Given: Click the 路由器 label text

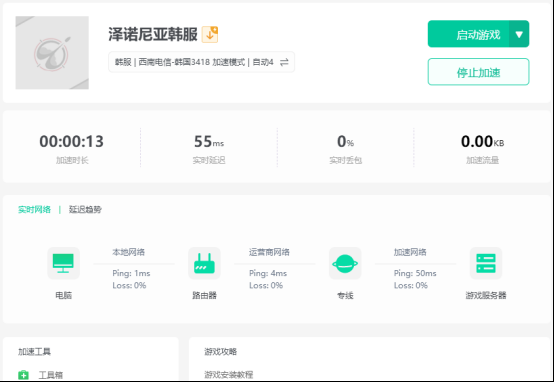Looking at the screenshot, I should click(205, 295).
